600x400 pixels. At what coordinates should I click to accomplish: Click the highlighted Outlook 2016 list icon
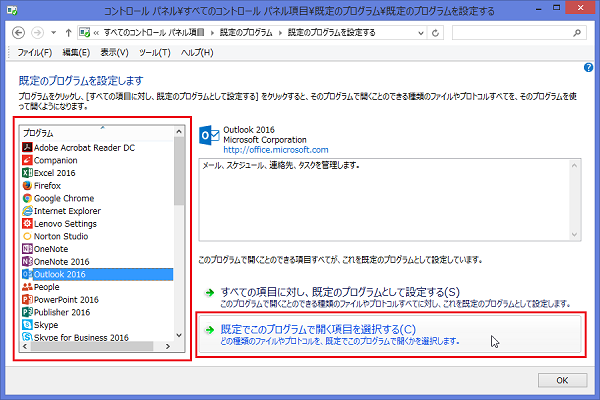27,274
